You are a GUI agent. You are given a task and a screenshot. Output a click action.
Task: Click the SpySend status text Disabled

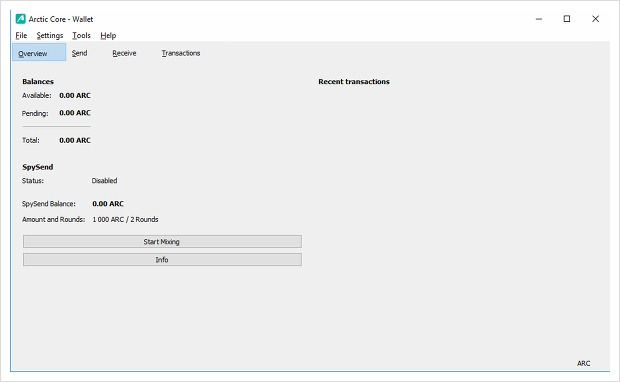[x=104, y=181]
